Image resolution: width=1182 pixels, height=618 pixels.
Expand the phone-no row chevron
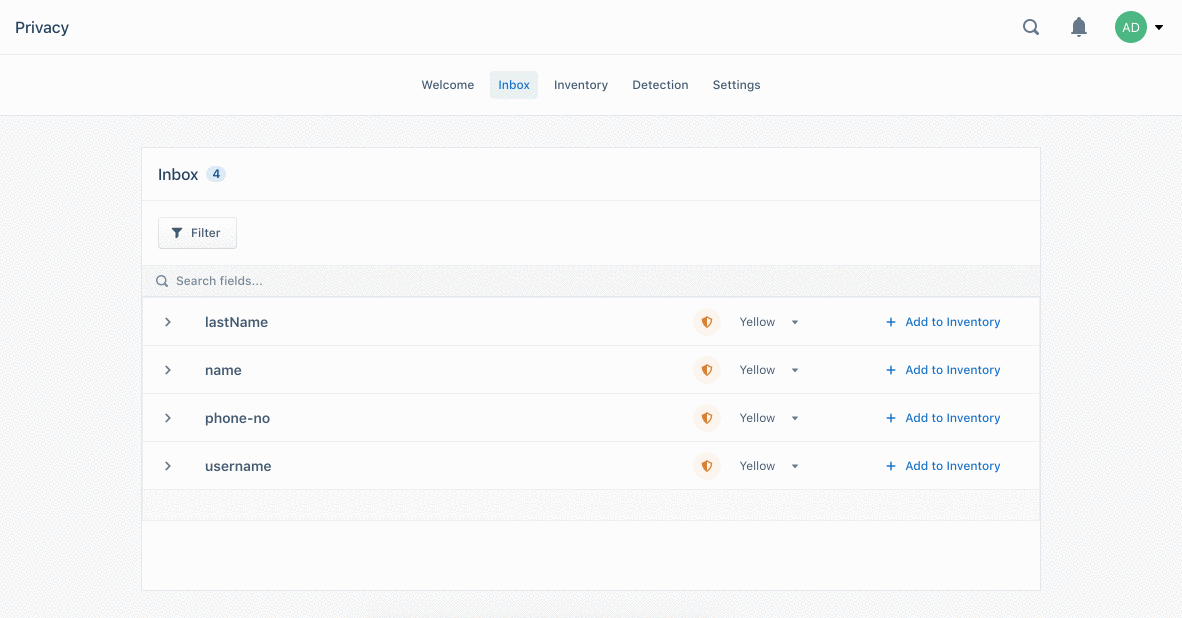tap(167, 418)
